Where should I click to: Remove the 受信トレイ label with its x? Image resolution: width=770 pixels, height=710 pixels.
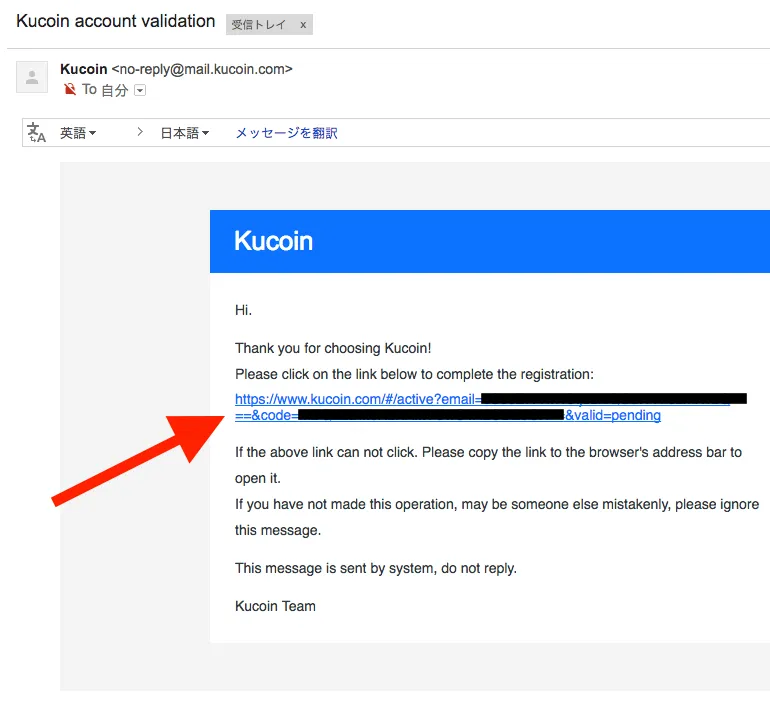[303, 25]
